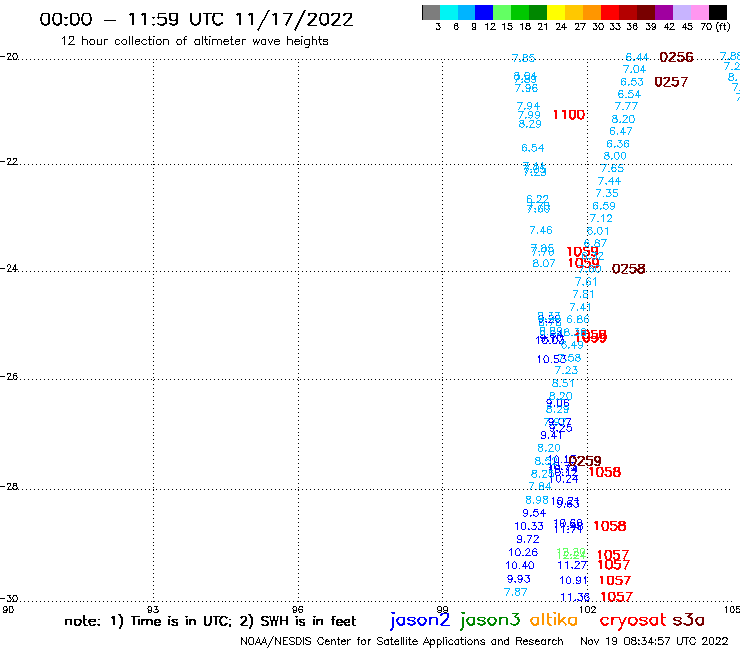Viewport: 740px width, 650px height.
Task: Click the time marker '0259'
Action: pyautogui.click(x=585, y=461)
